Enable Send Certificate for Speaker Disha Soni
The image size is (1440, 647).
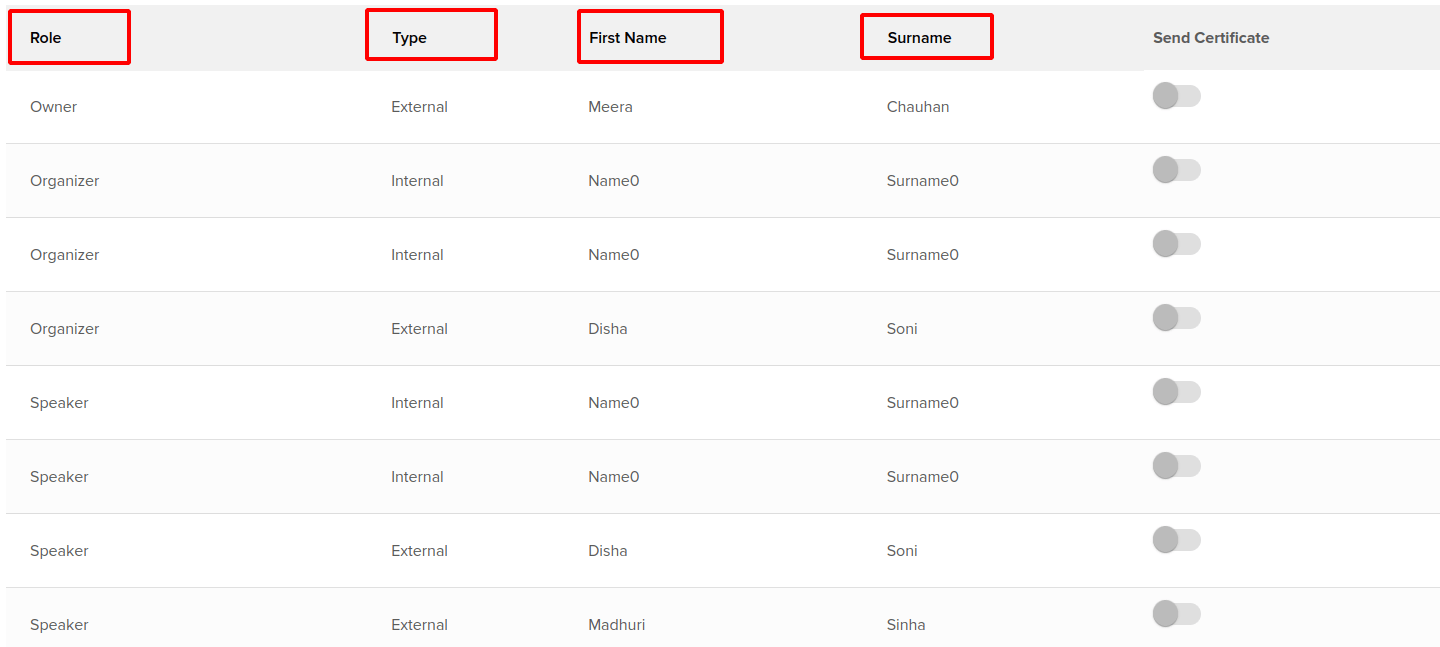pos(1176,539)
